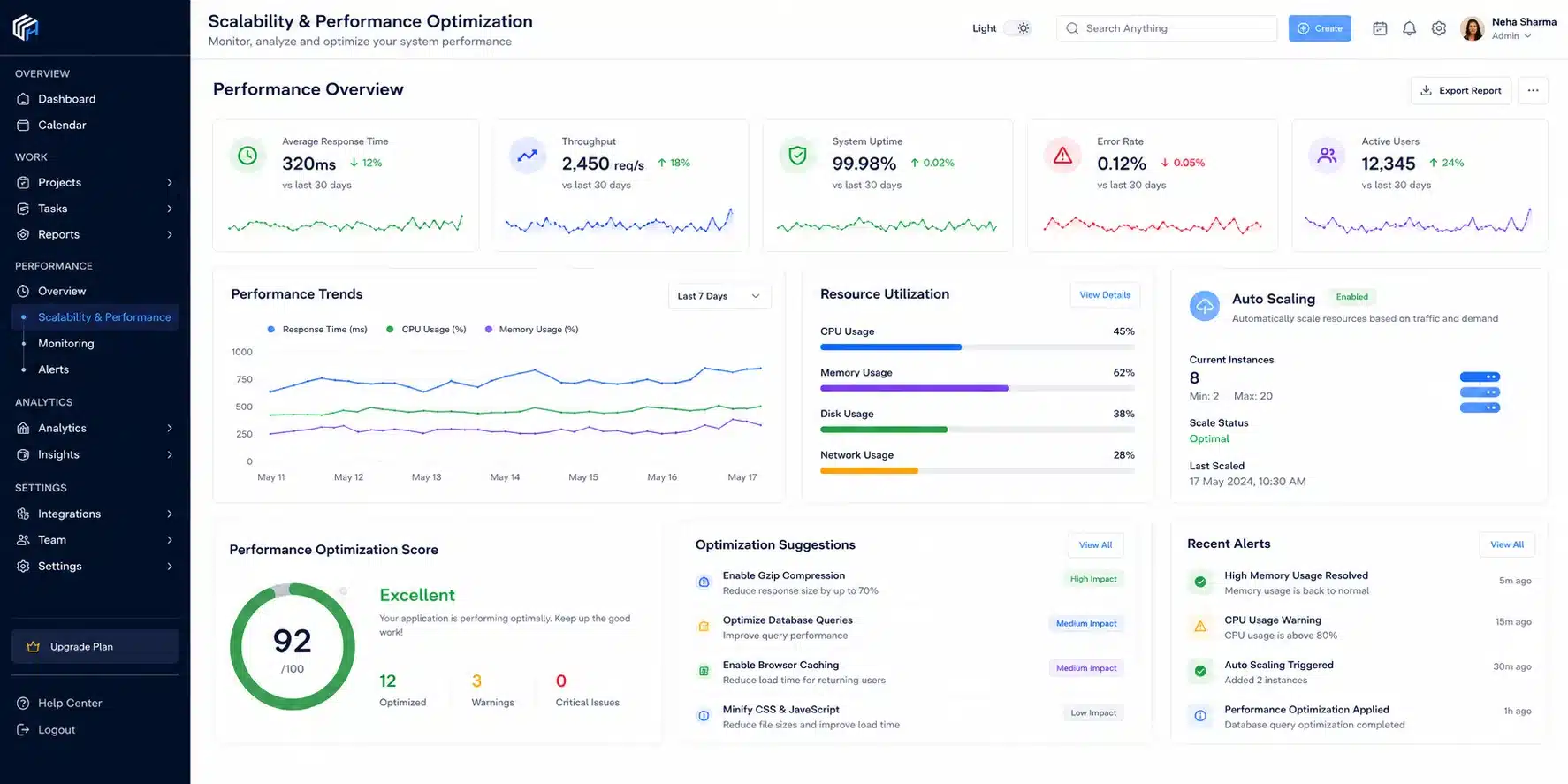
Task: Click View Details in Resource Utilization
Action: pos(1105,295)
